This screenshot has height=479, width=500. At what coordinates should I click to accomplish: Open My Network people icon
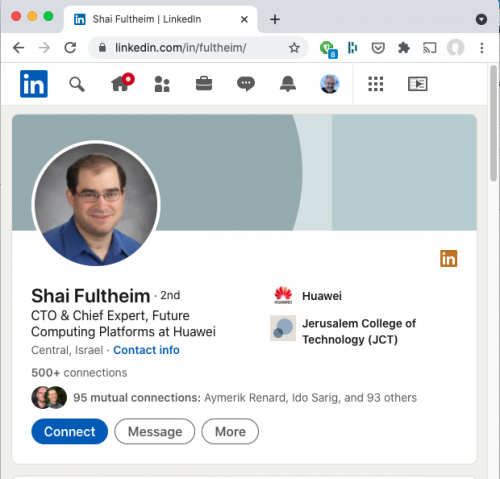pyautogui.click(x=162, y=84)
